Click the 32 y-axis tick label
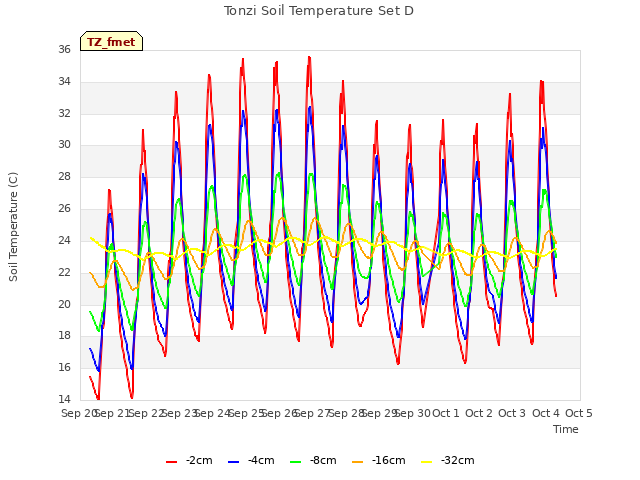The height and width of the screenshot is (480, 640). [64, 113]
